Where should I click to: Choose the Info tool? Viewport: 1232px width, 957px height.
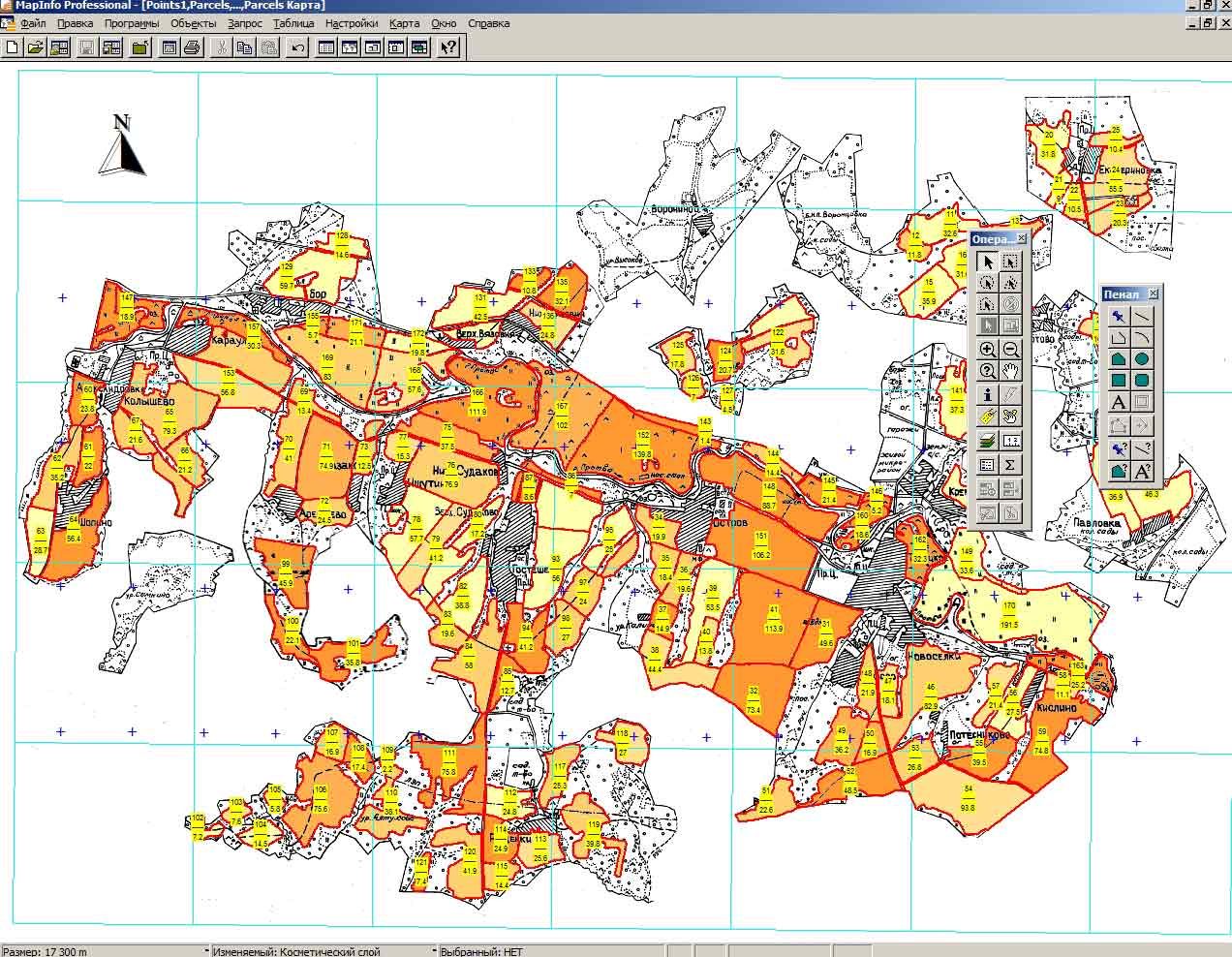click(x=987, y=395)
